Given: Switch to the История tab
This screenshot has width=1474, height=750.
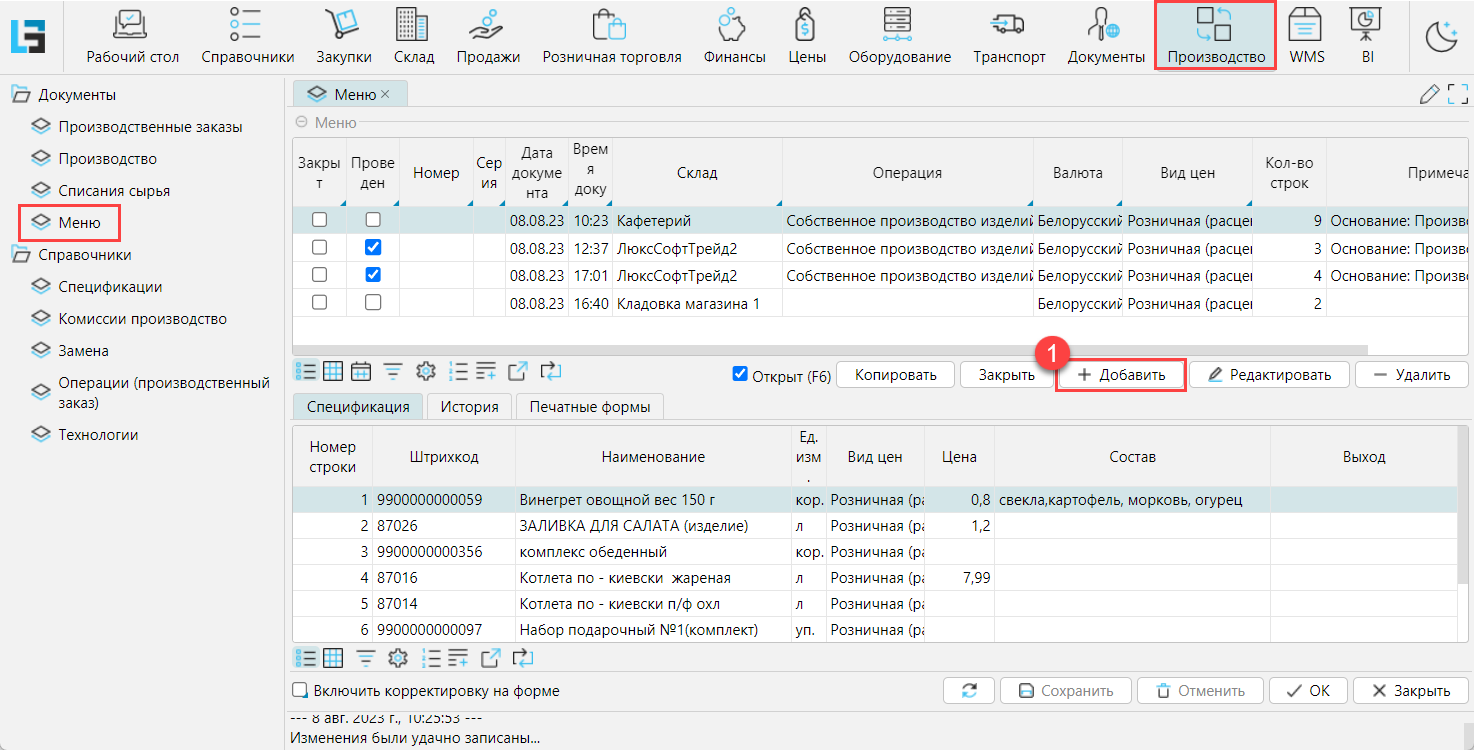Looking at the screenshot, I should pyautogui.click(x=469, y=407).
